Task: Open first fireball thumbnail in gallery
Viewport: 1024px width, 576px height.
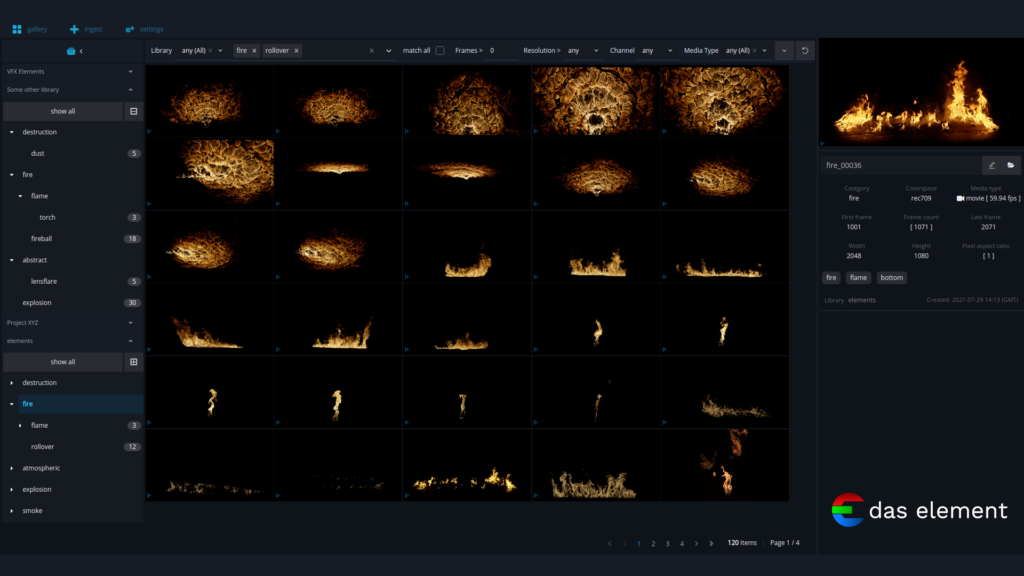Action: click(209, 101)
